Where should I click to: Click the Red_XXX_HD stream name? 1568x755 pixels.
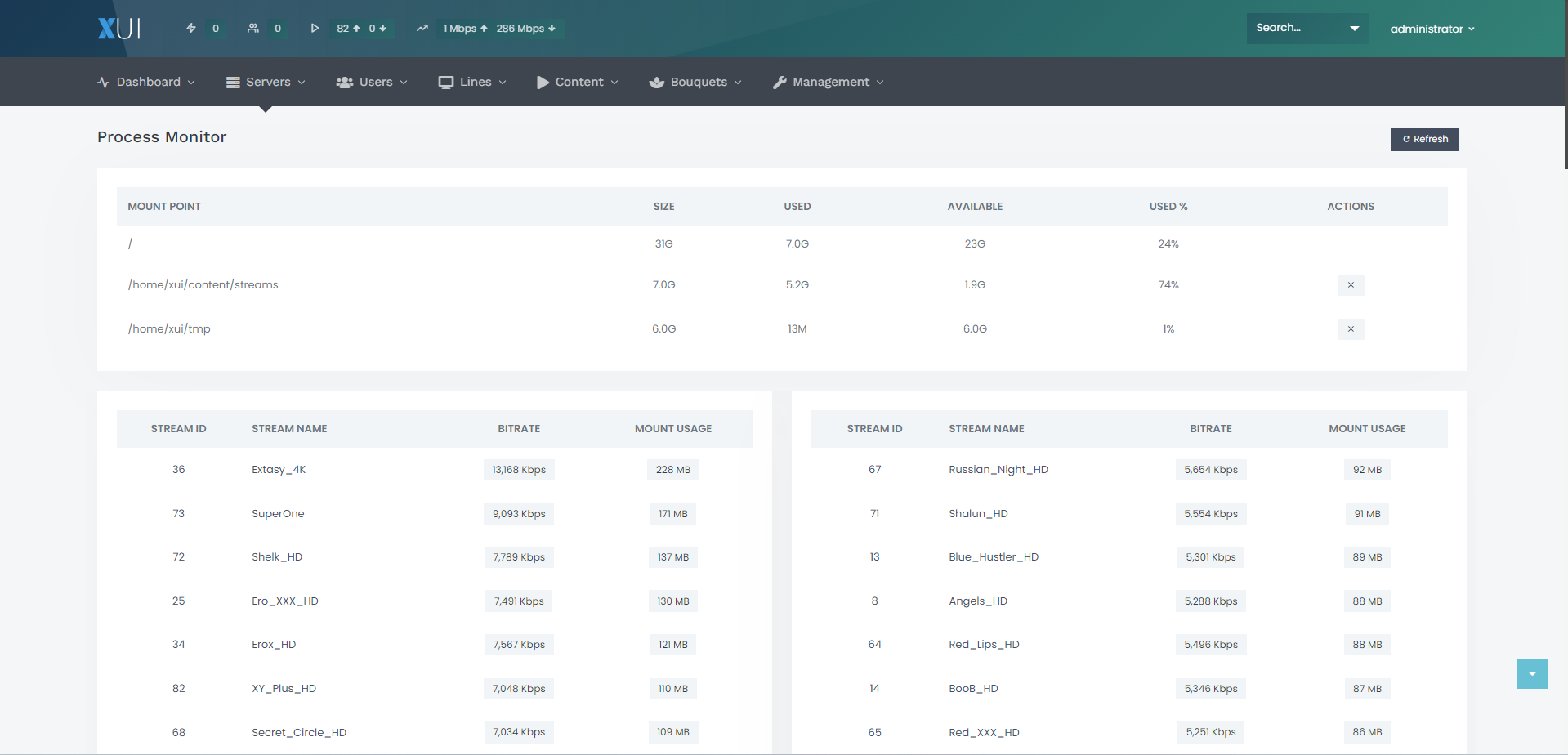[984, 733]
